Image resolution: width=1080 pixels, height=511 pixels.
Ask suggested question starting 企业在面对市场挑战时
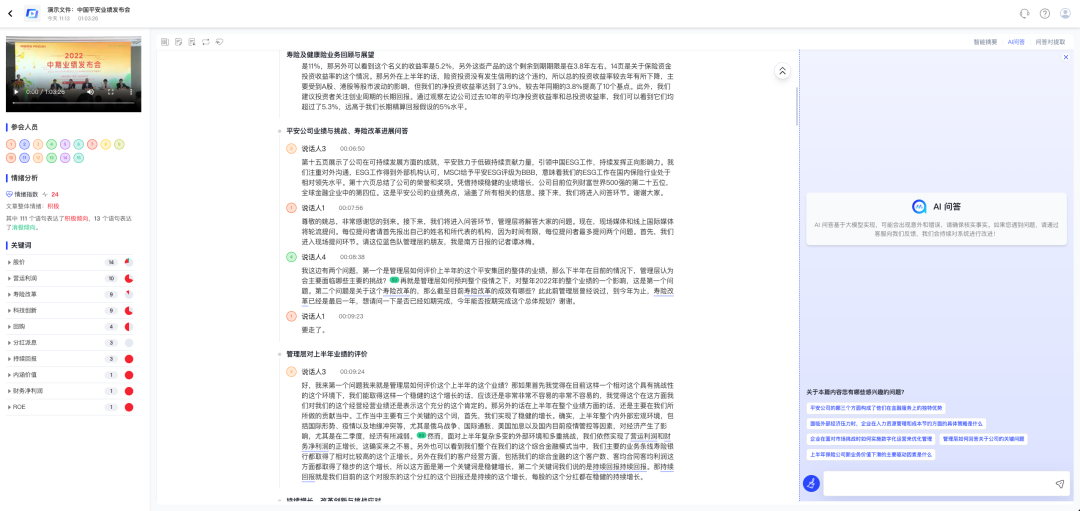click(871, 439)
